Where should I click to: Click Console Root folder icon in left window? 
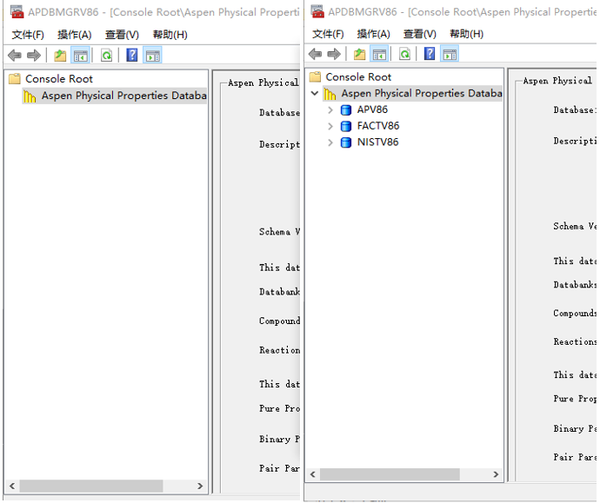15,79
